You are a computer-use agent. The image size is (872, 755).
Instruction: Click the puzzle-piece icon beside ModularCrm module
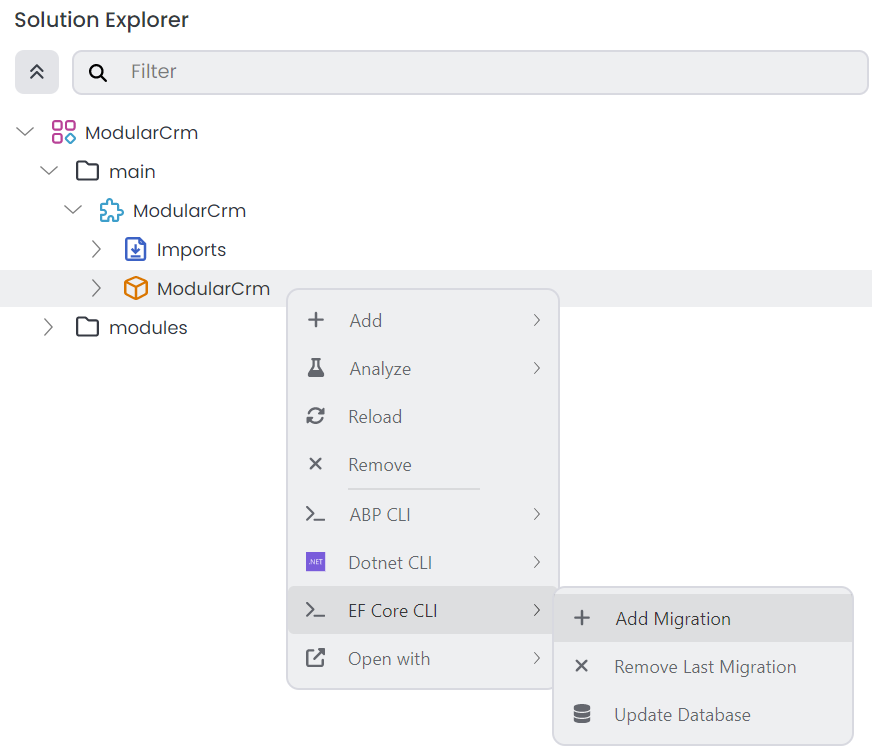click(x=111, y=210)
